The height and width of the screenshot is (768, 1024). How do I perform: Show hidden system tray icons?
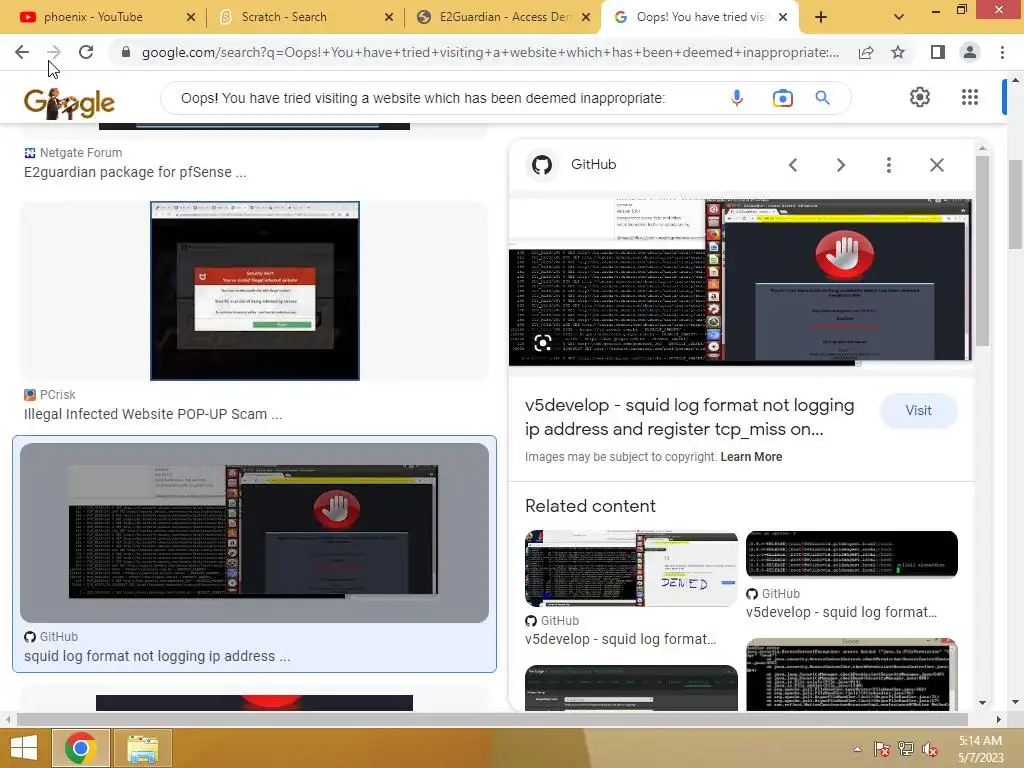857,749
